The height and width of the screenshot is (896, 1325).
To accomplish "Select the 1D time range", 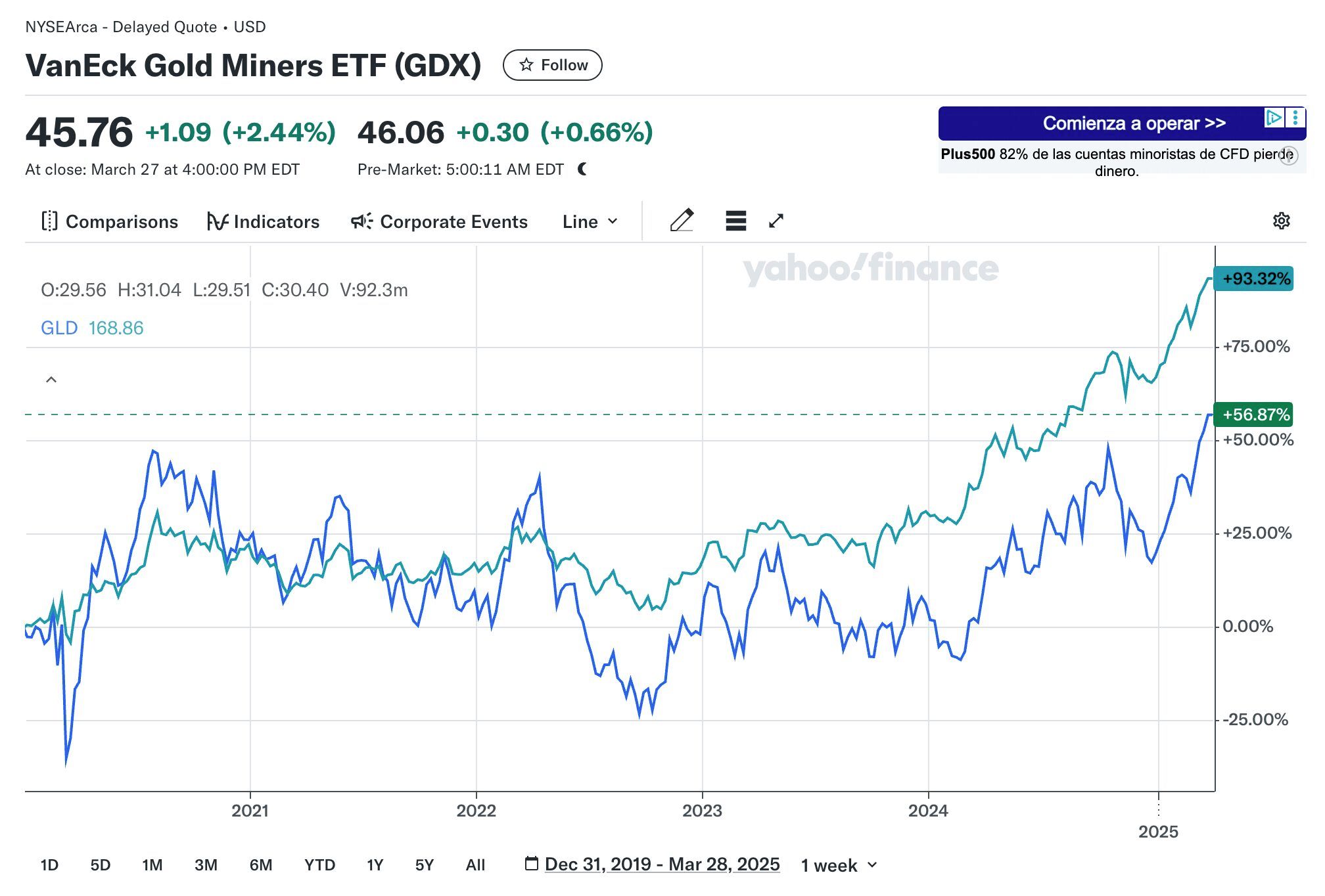I will [x=49, y=865].
